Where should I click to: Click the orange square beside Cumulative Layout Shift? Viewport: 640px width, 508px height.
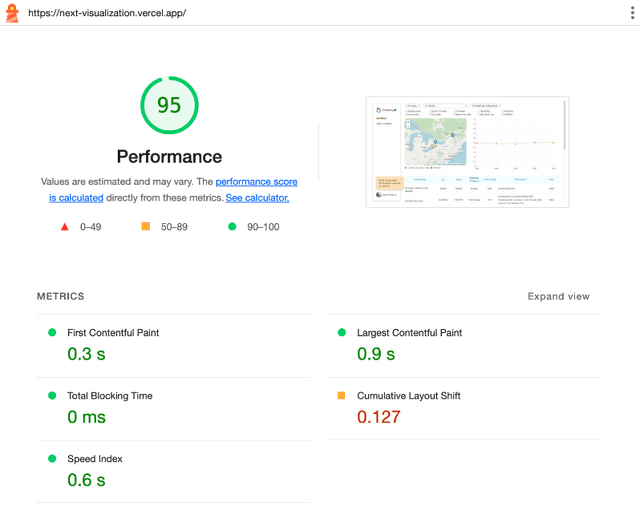click(x=341, y=395)
